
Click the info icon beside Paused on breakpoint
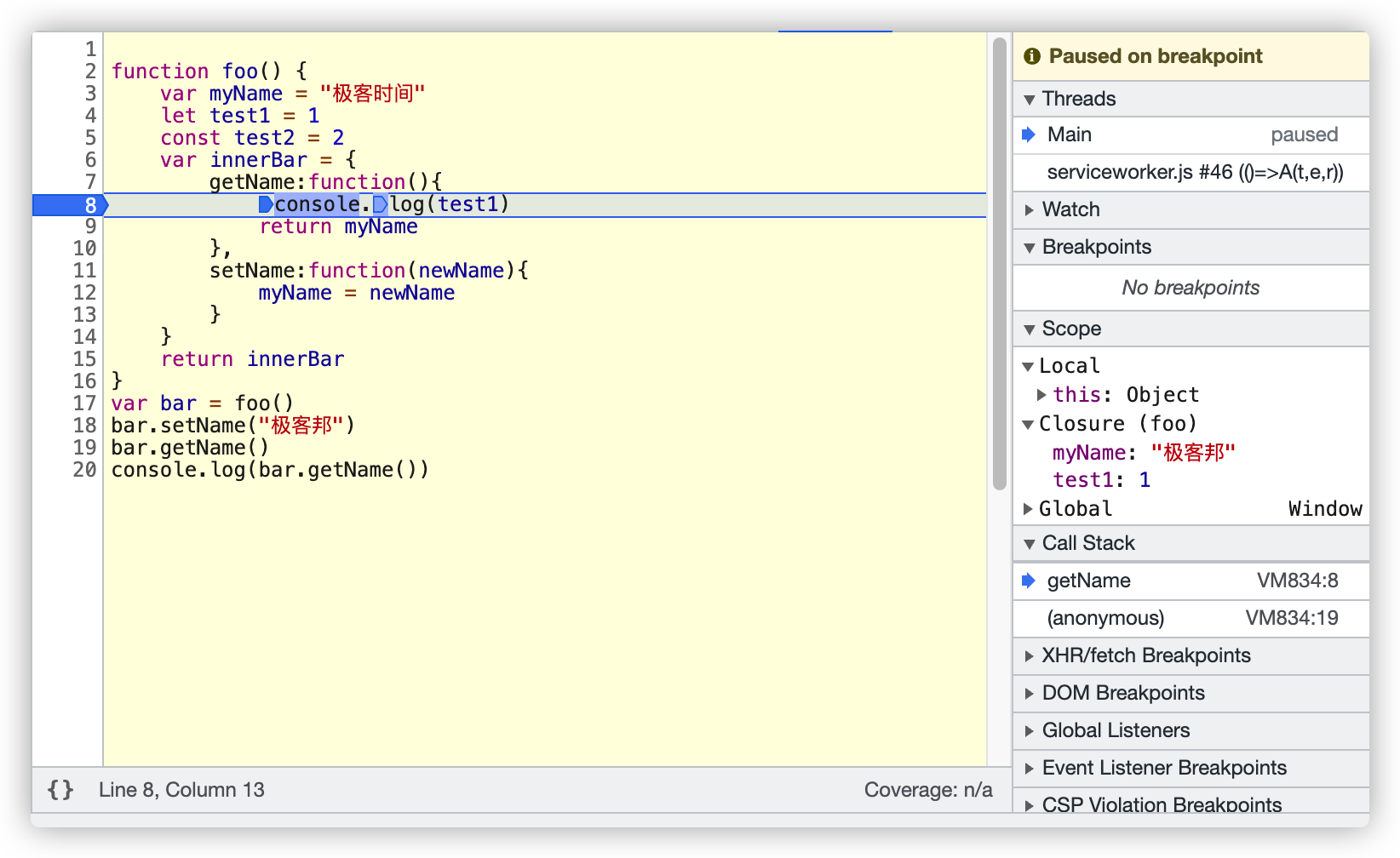(1032, 56)
